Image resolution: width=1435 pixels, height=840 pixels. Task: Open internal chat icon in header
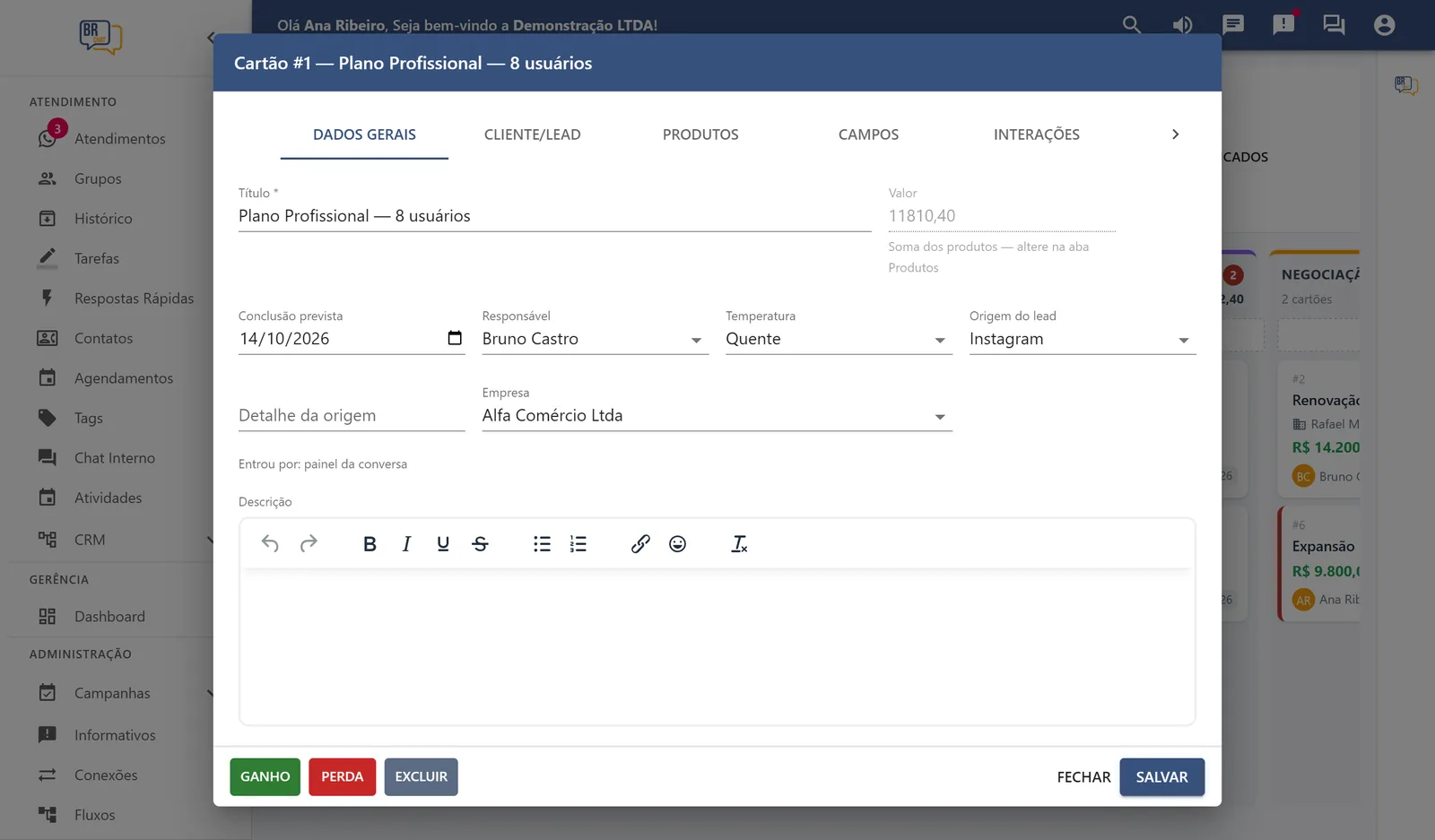pos(1334,25)
